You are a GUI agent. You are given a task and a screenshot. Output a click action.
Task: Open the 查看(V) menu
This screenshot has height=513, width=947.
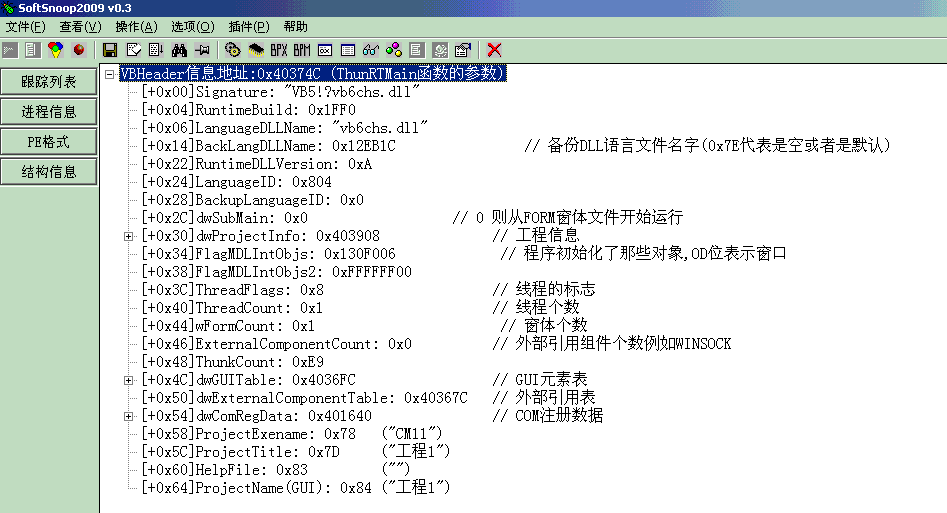tap(80, 27)
